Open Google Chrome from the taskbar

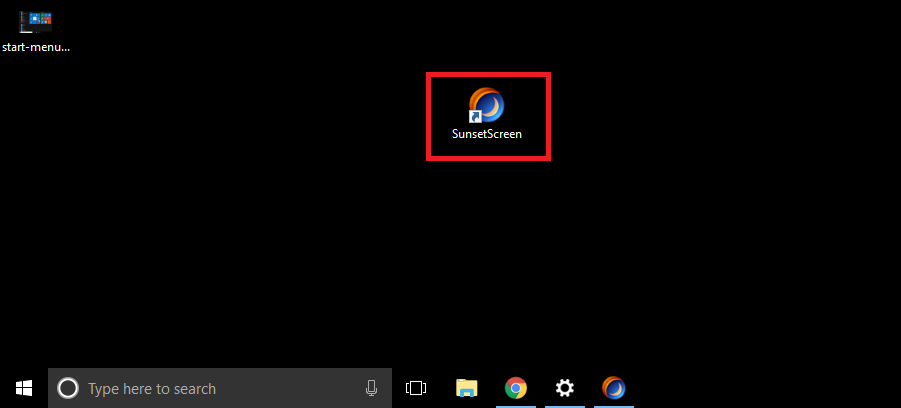point(516,388)
